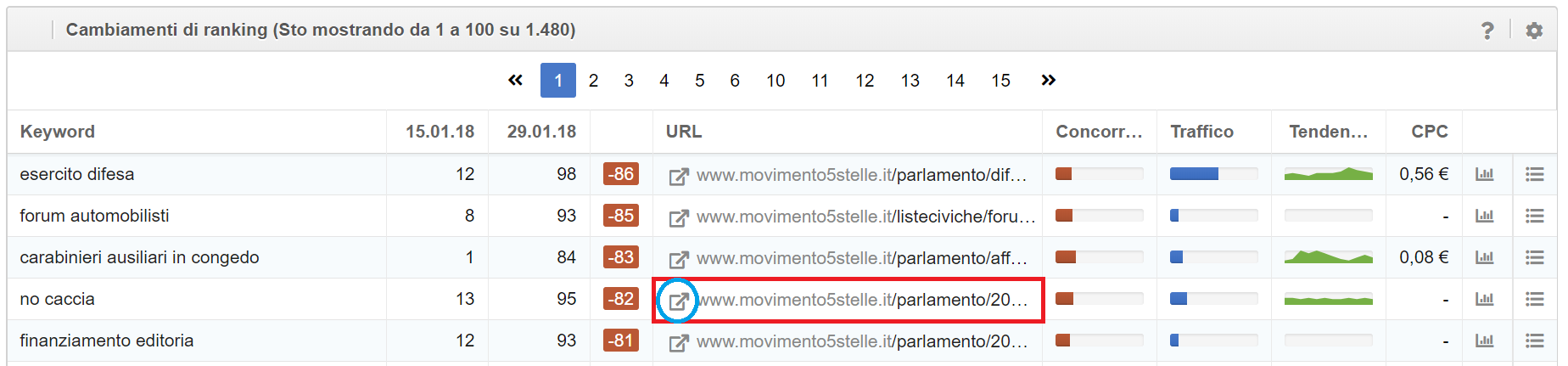Viewport: 1568px width, 366px height.
Task: Open external link for esercito difesa URL
Action: tap(678, 176)
